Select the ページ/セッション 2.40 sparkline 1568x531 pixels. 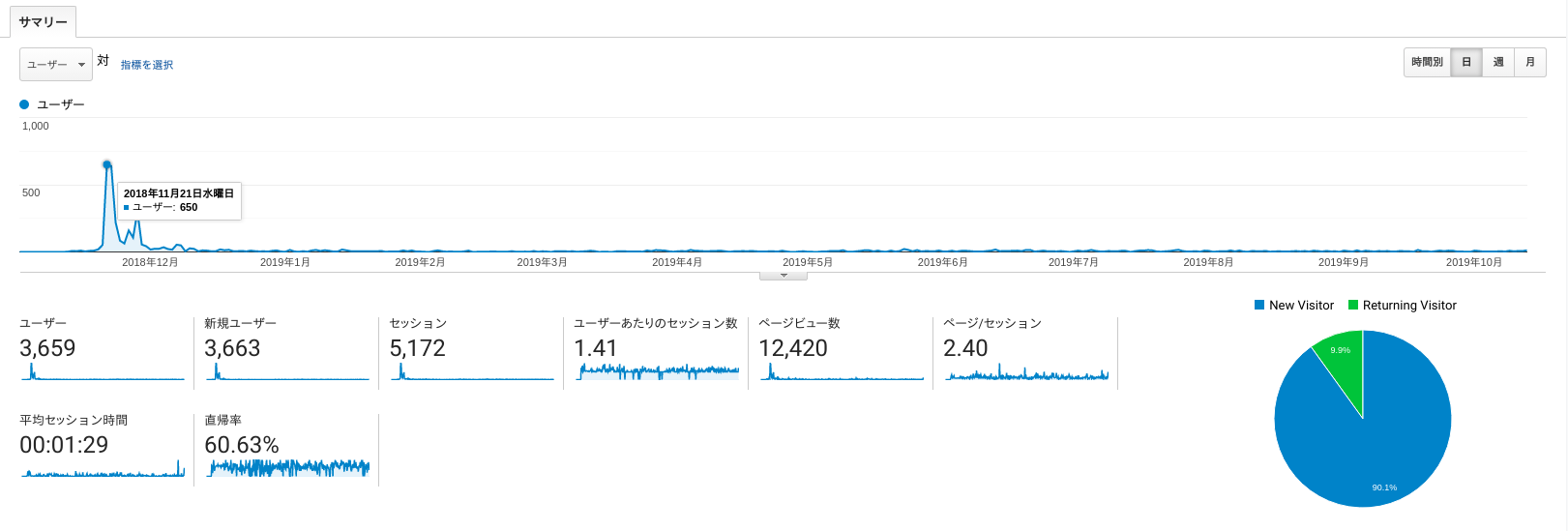pos(1027,371)
